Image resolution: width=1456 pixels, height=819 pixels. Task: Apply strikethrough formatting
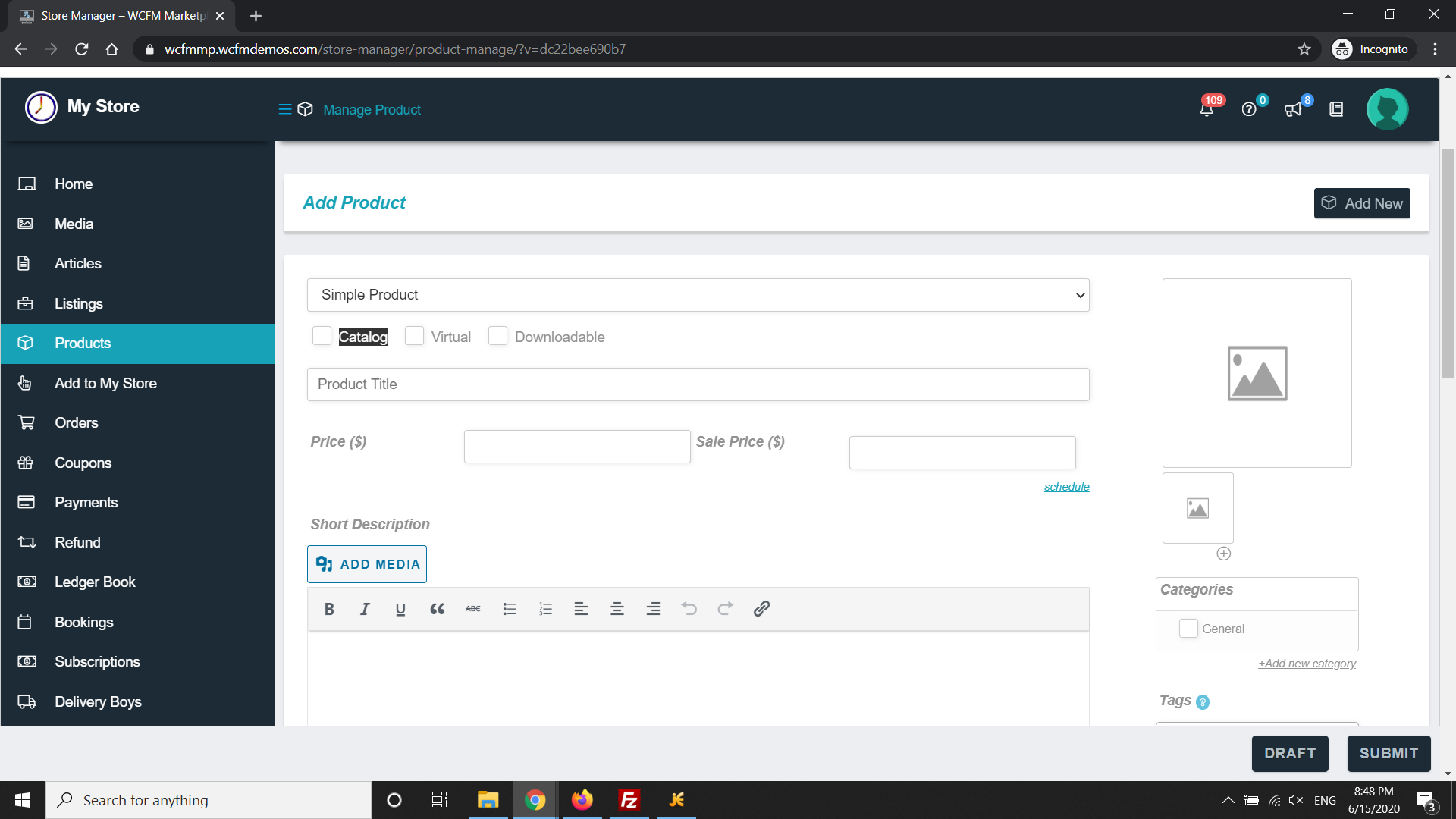click(473, 609)
